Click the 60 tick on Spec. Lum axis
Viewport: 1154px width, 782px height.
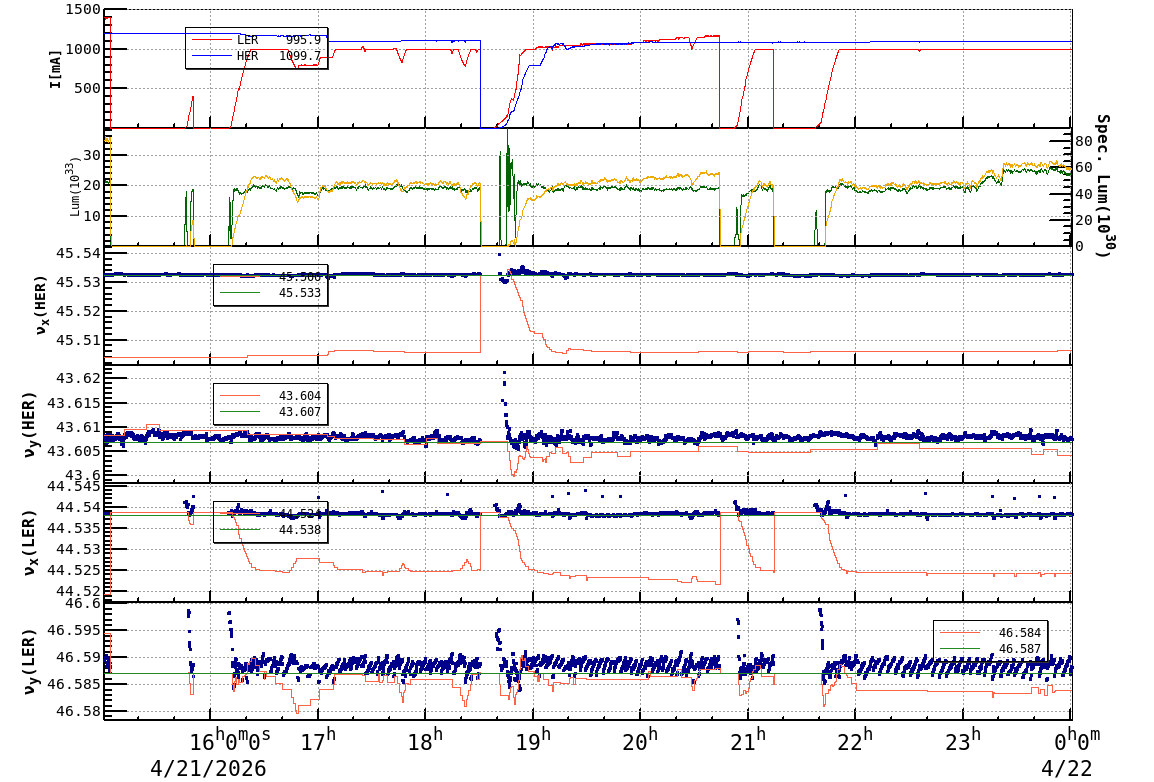tap(1083, 168)
